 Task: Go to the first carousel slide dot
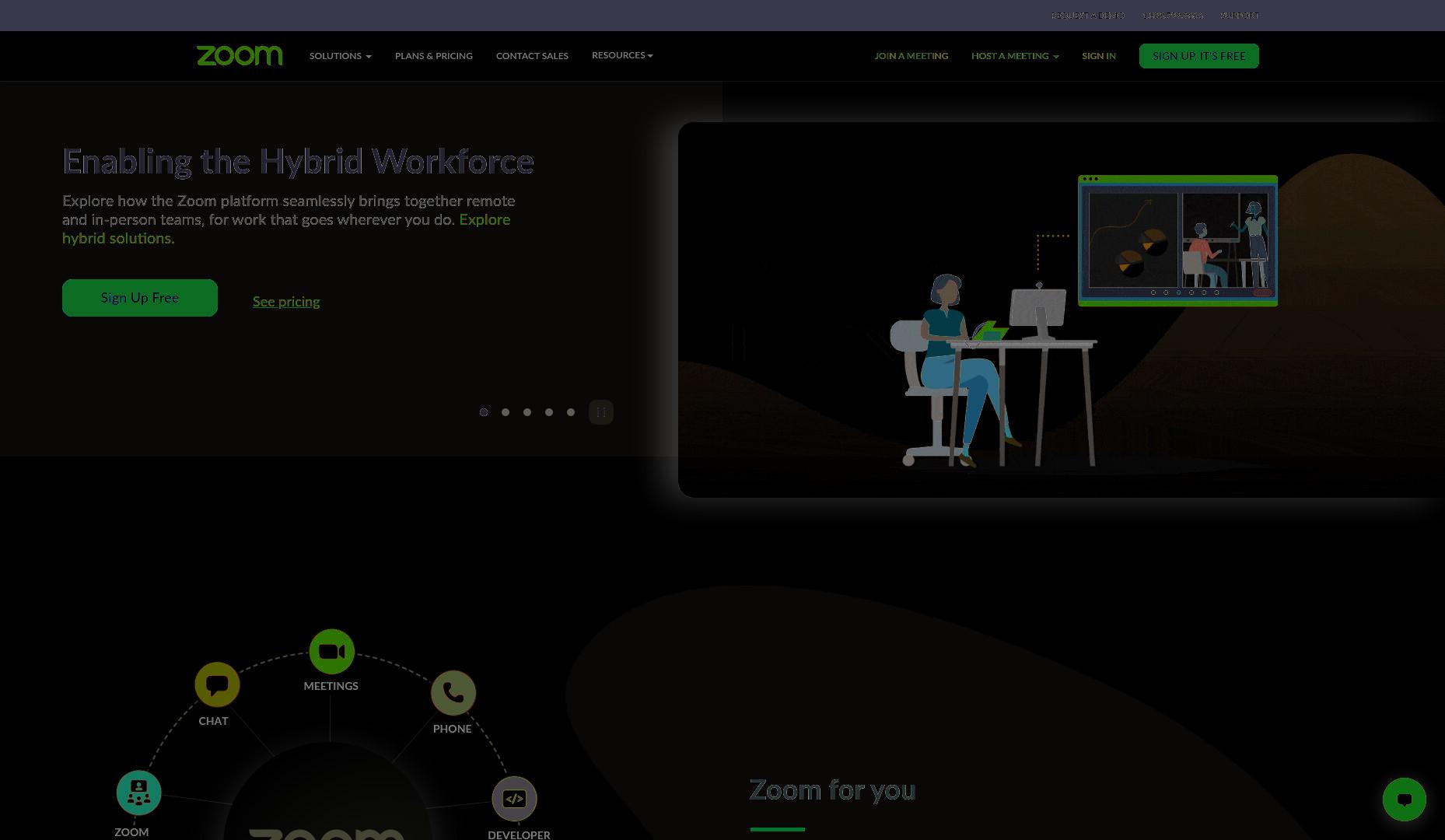pyautogui.click(x=484, y=412)
